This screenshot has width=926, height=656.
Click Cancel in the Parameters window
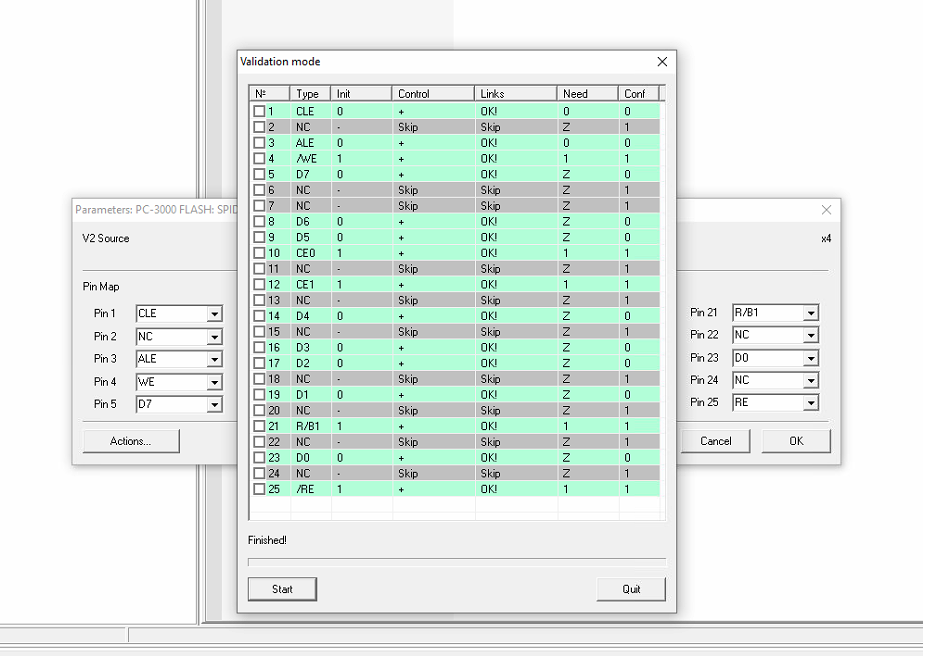tap(716, 441)
